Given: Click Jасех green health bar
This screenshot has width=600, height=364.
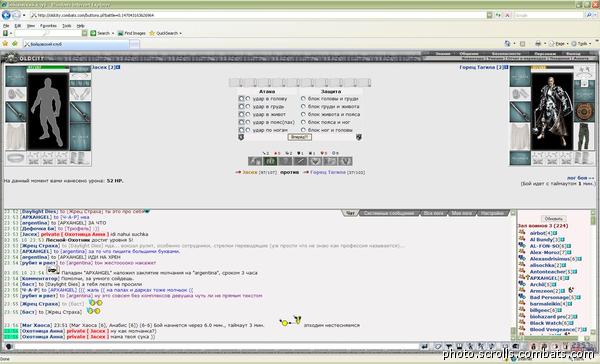Looking at the screenshot, I should point(48,67).
